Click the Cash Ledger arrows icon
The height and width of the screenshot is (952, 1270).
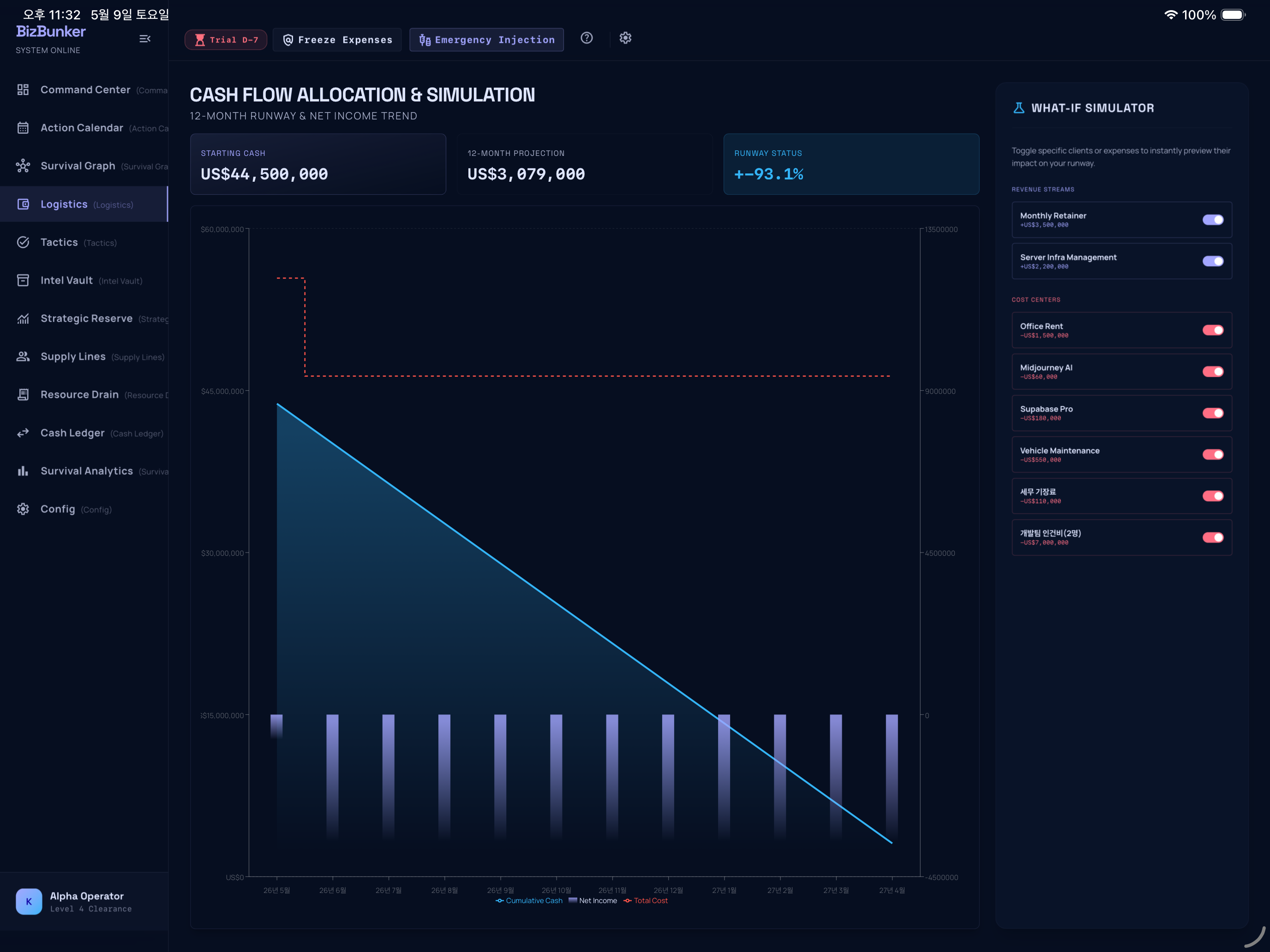23,433
